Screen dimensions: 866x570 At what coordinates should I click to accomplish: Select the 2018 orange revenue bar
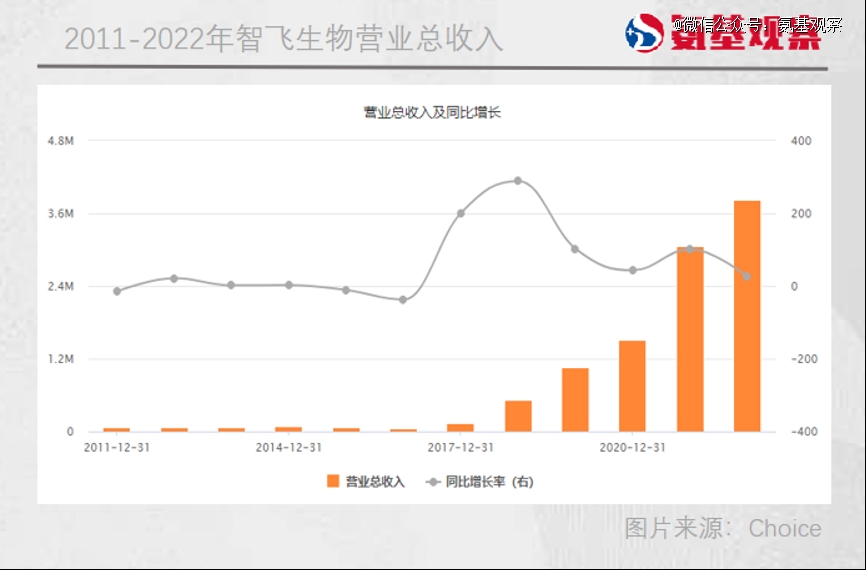(518, 416)
